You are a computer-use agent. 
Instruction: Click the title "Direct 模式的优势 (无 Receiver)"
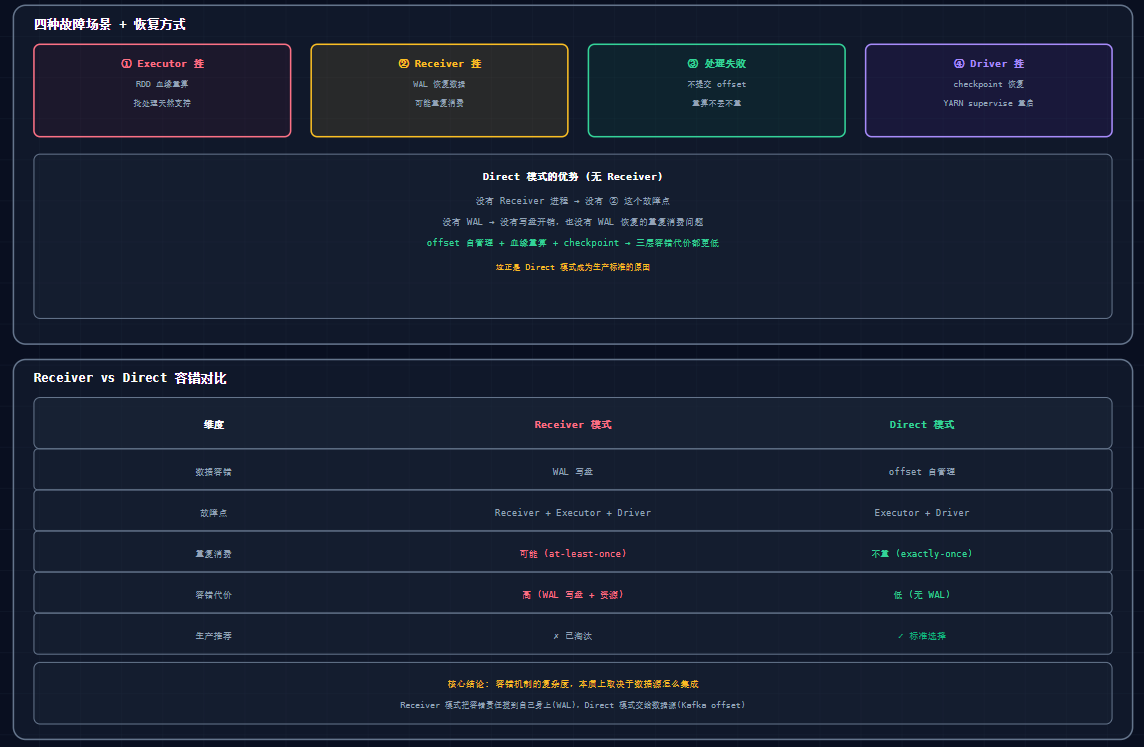(573, 177)
